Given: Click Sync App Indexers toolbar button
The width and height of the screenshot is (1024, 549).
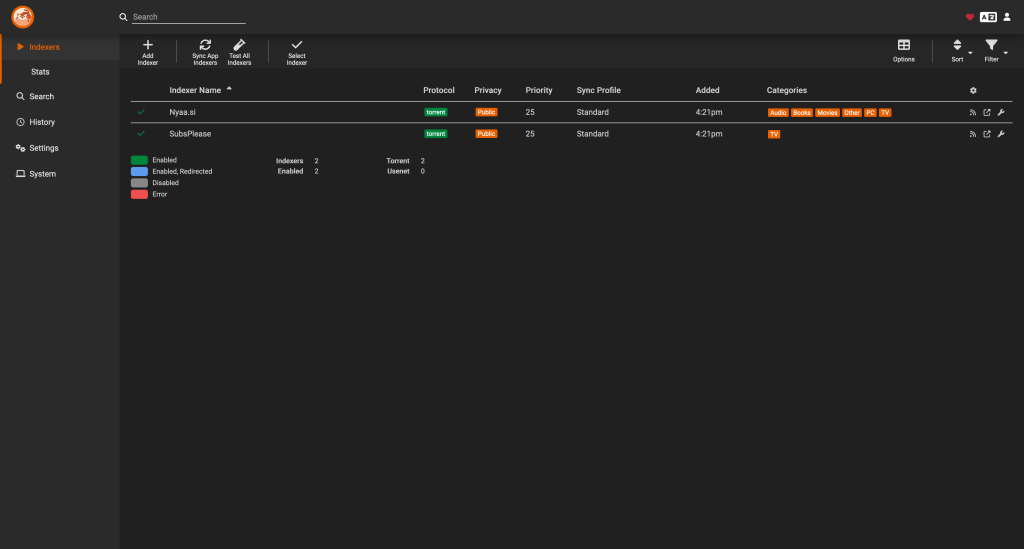Looking at the screenshot, I should (x=205, y=52).
